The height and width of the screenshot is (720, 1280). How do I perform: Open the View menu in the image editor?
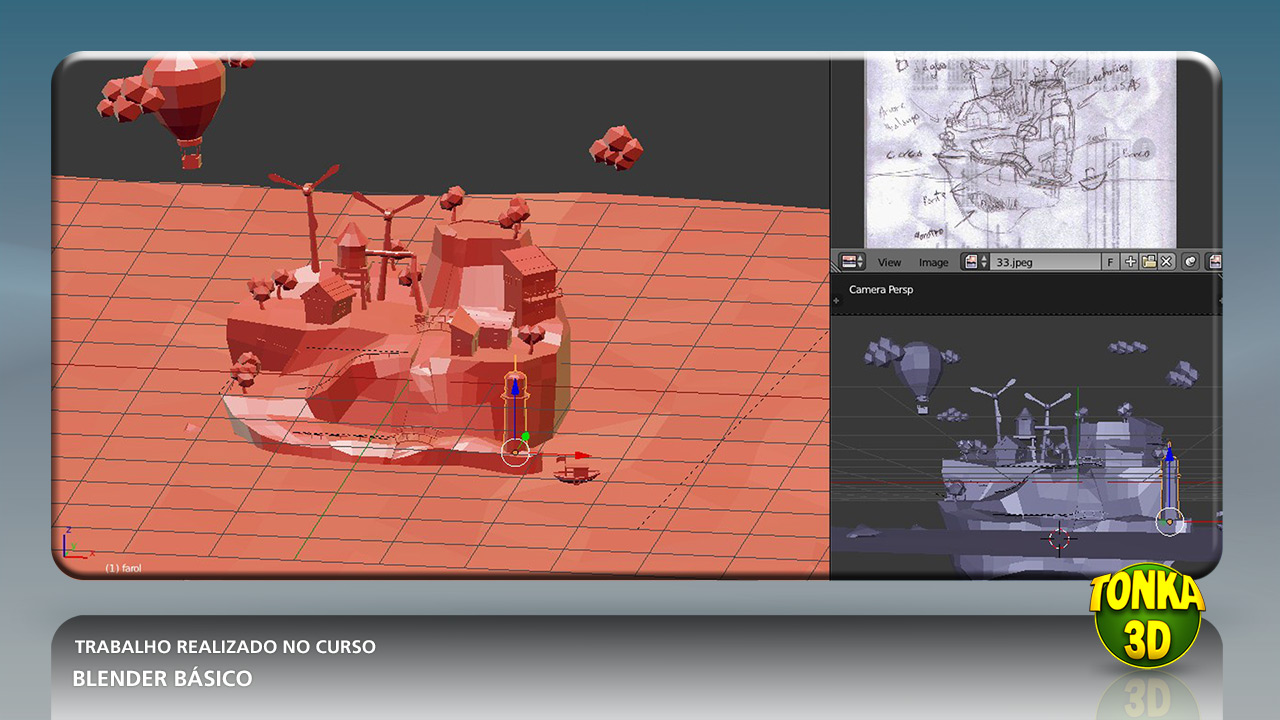pos(888,262)
